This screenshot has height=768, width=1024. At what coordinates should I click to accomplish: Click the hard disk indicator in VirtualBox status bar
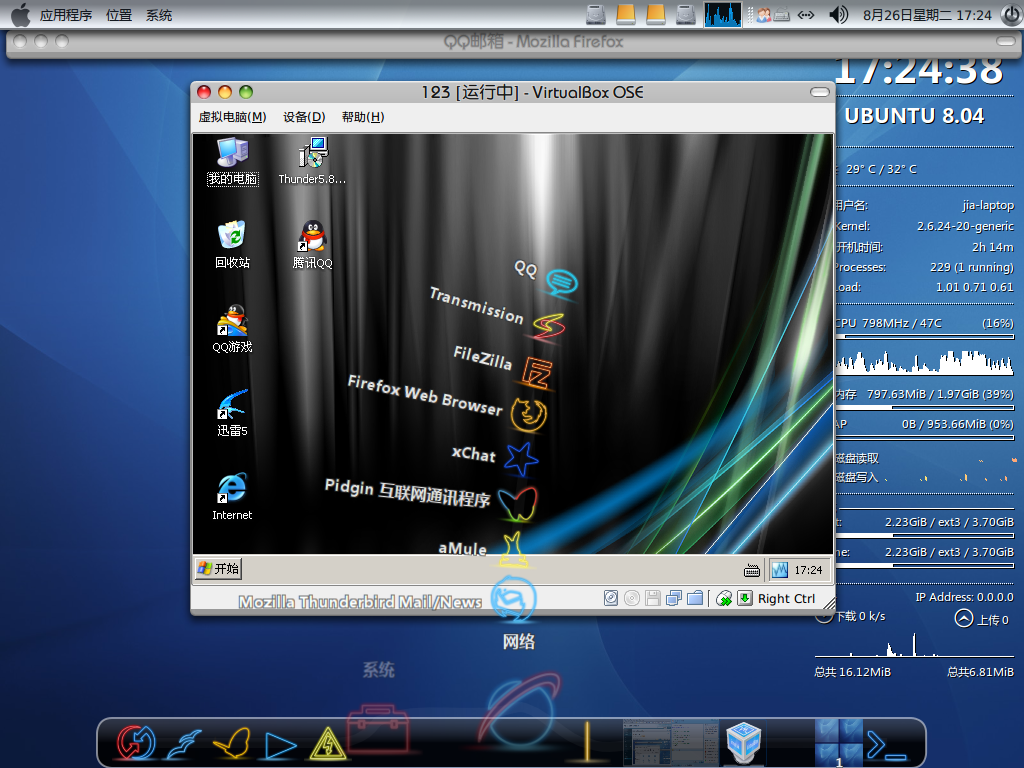point(611,598)
